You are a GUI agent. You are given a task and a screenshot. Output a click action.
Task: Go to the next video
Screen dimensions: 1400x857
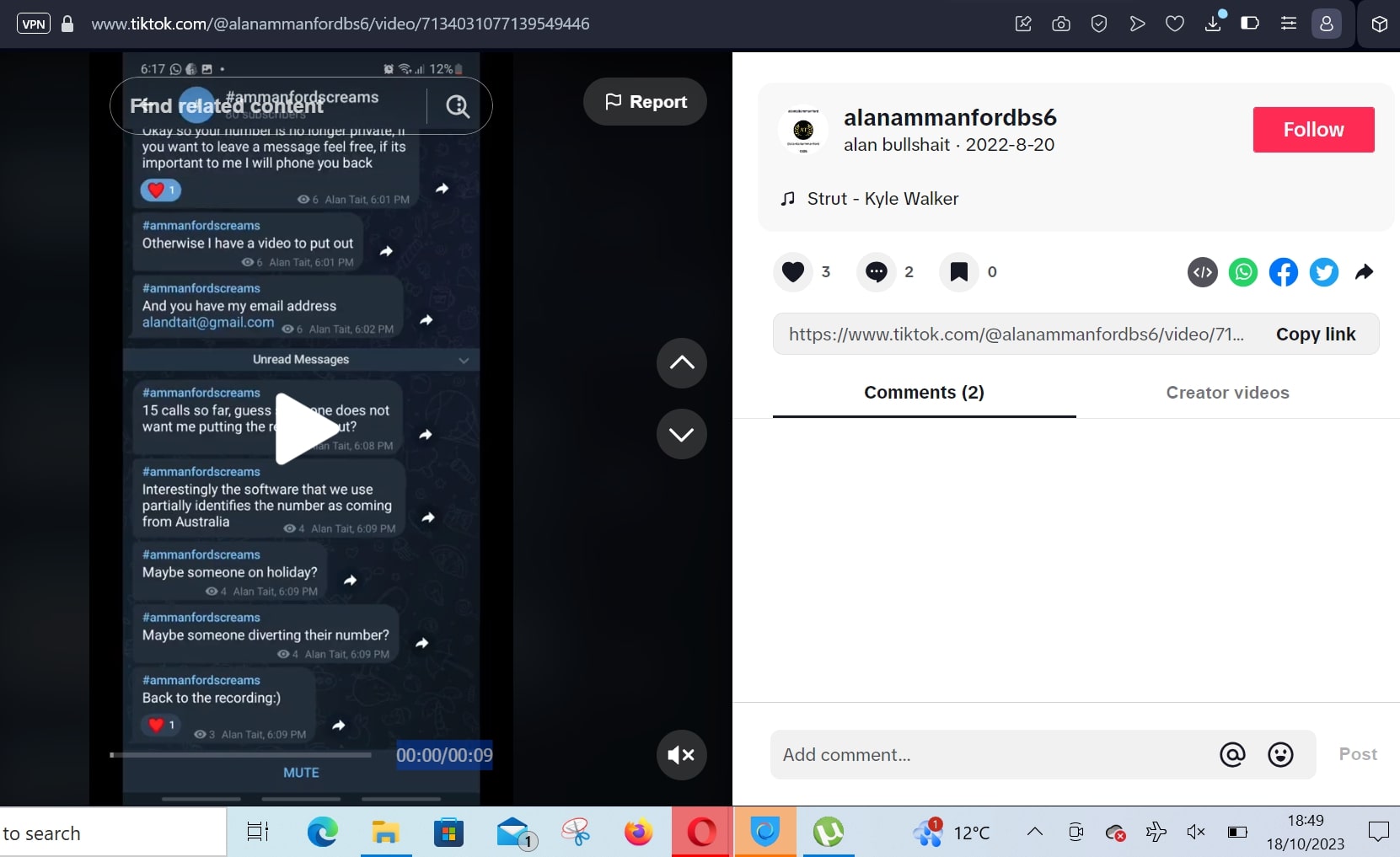[681, 434]
